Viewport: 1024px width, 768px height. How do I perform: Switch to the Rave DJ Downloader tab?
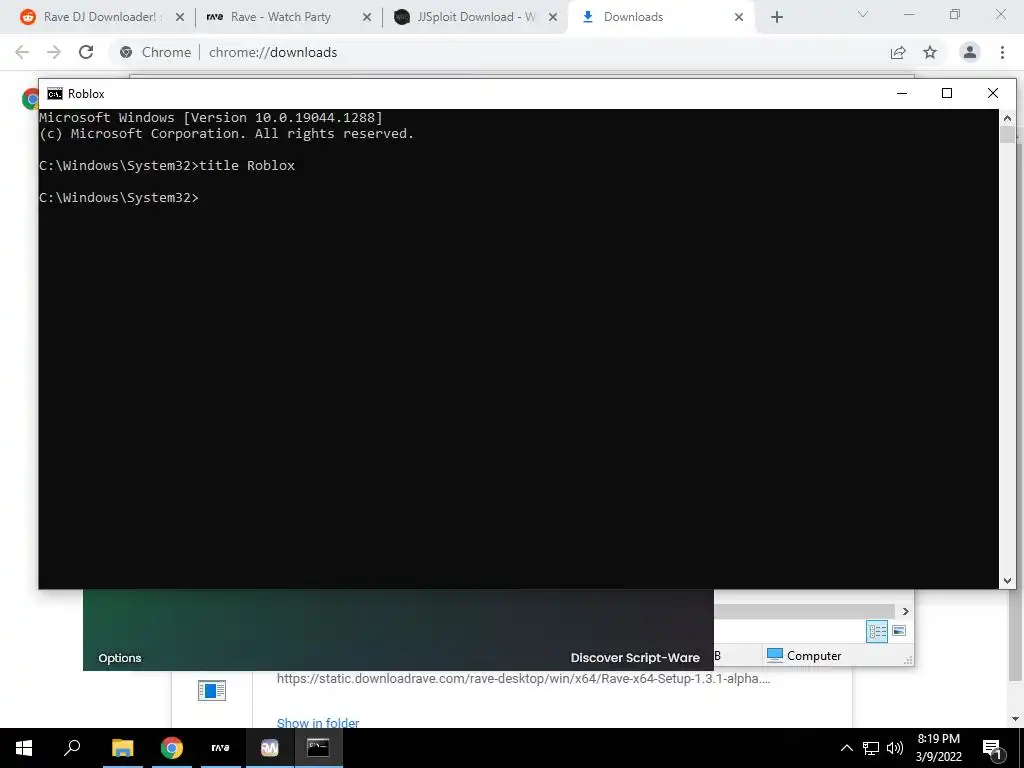[x=98, y=17]
